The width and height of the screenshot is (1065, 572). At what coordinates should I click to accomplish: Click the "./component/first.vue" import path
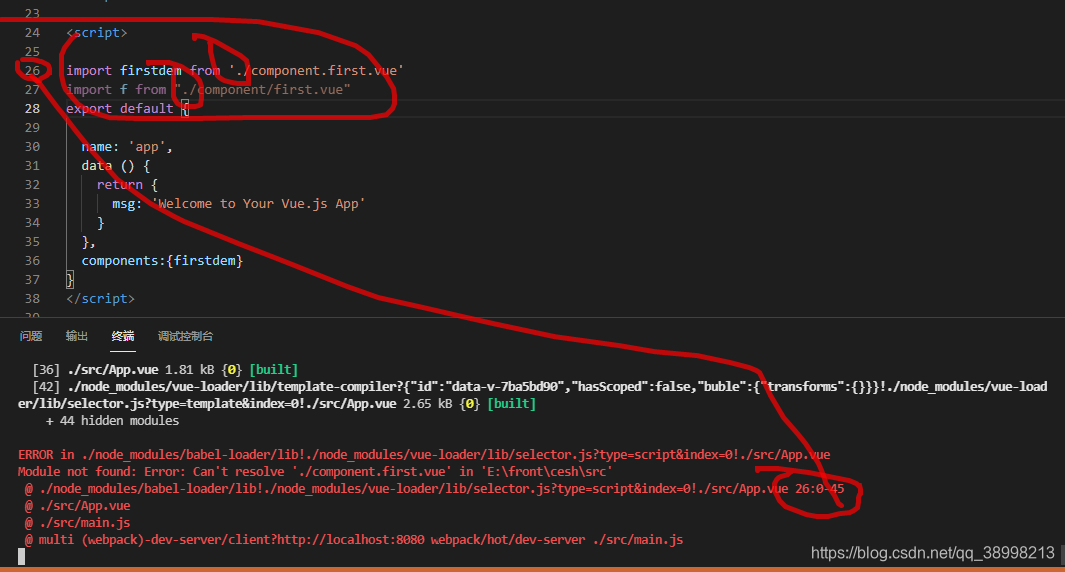[262, 90]
